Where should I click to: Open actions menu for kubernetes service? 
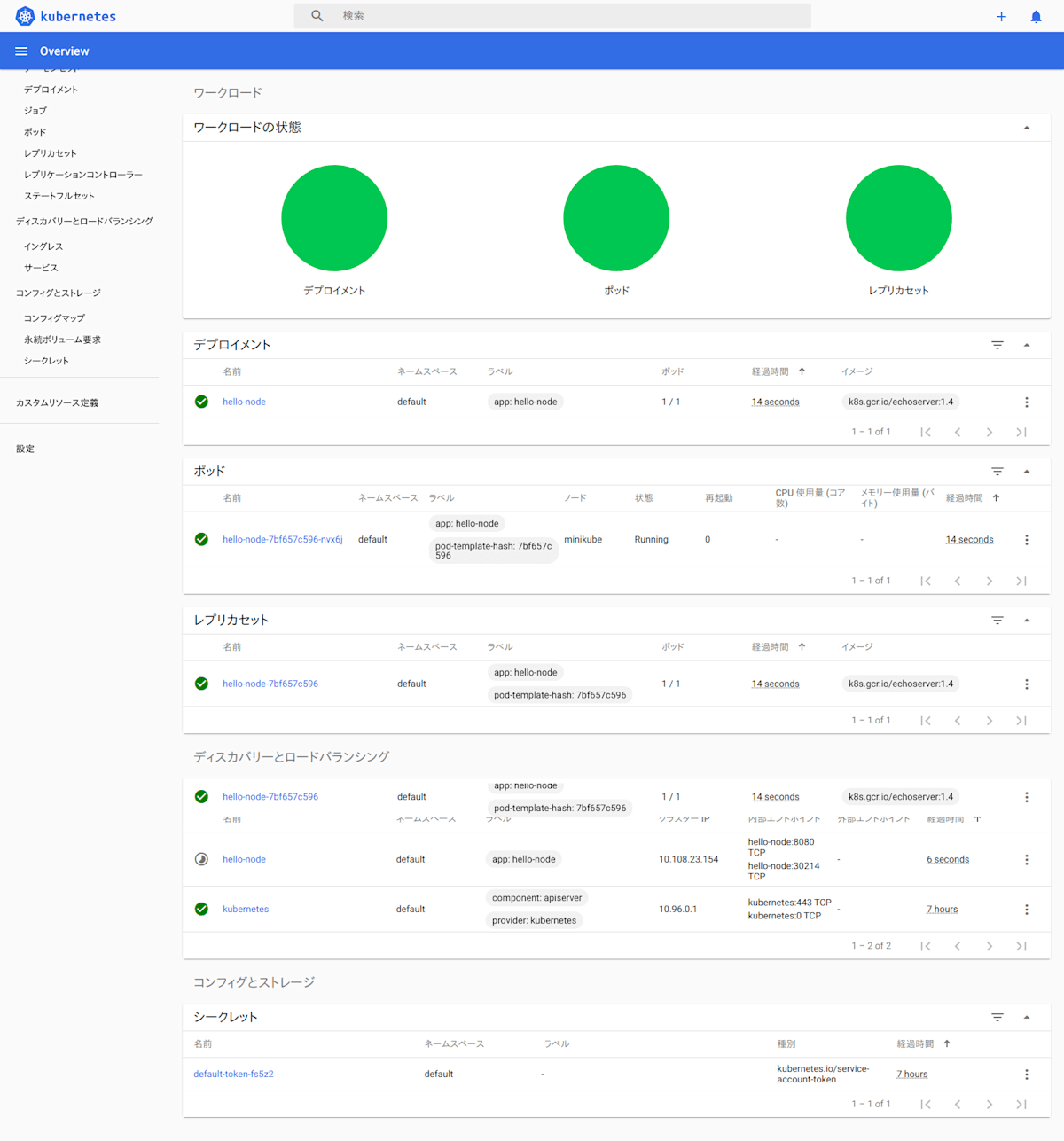[x=1027, y=910]
